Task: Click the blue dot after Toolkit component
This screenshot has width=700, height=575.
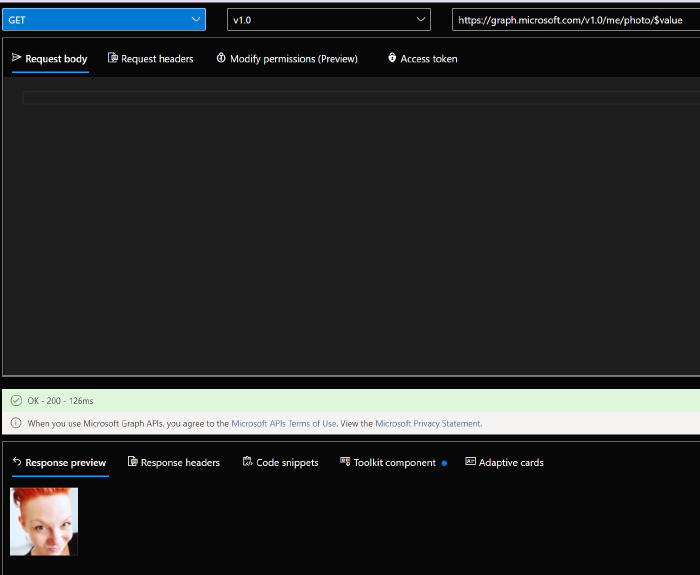Action: click(444, 463)
